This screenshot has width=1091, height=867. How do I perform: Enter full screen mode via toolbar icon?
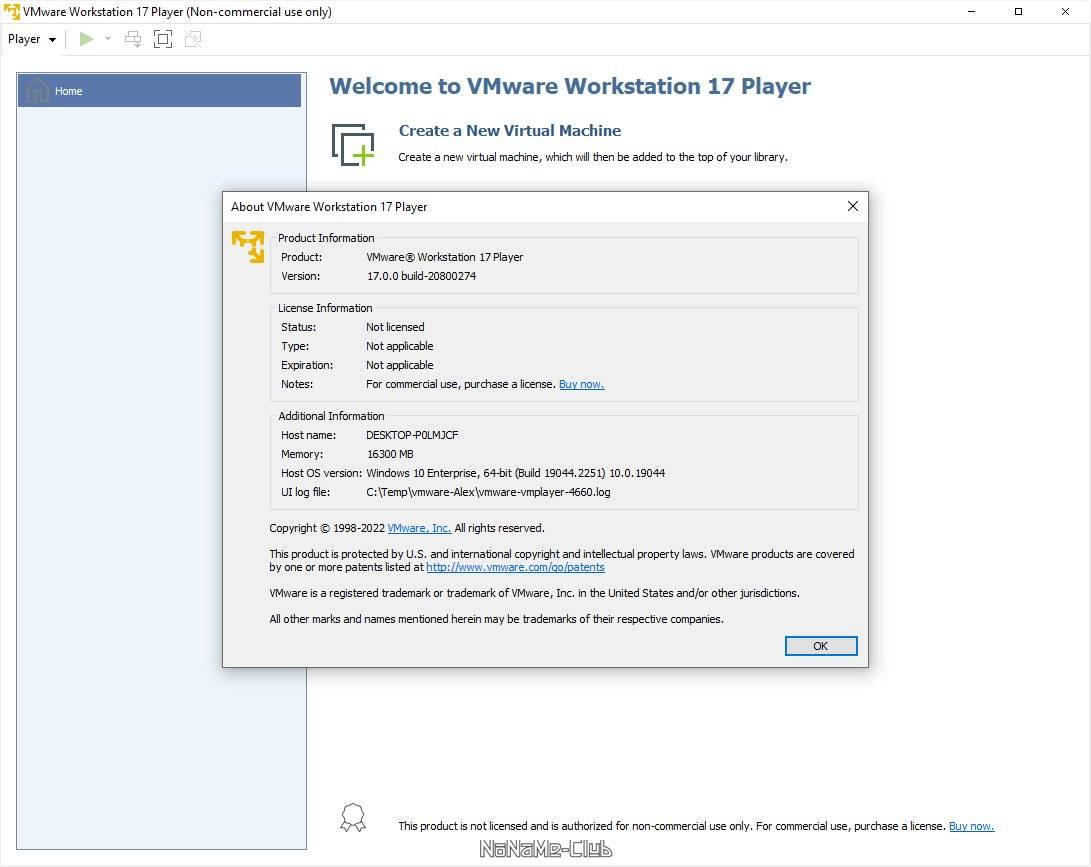tap(163, 39)
